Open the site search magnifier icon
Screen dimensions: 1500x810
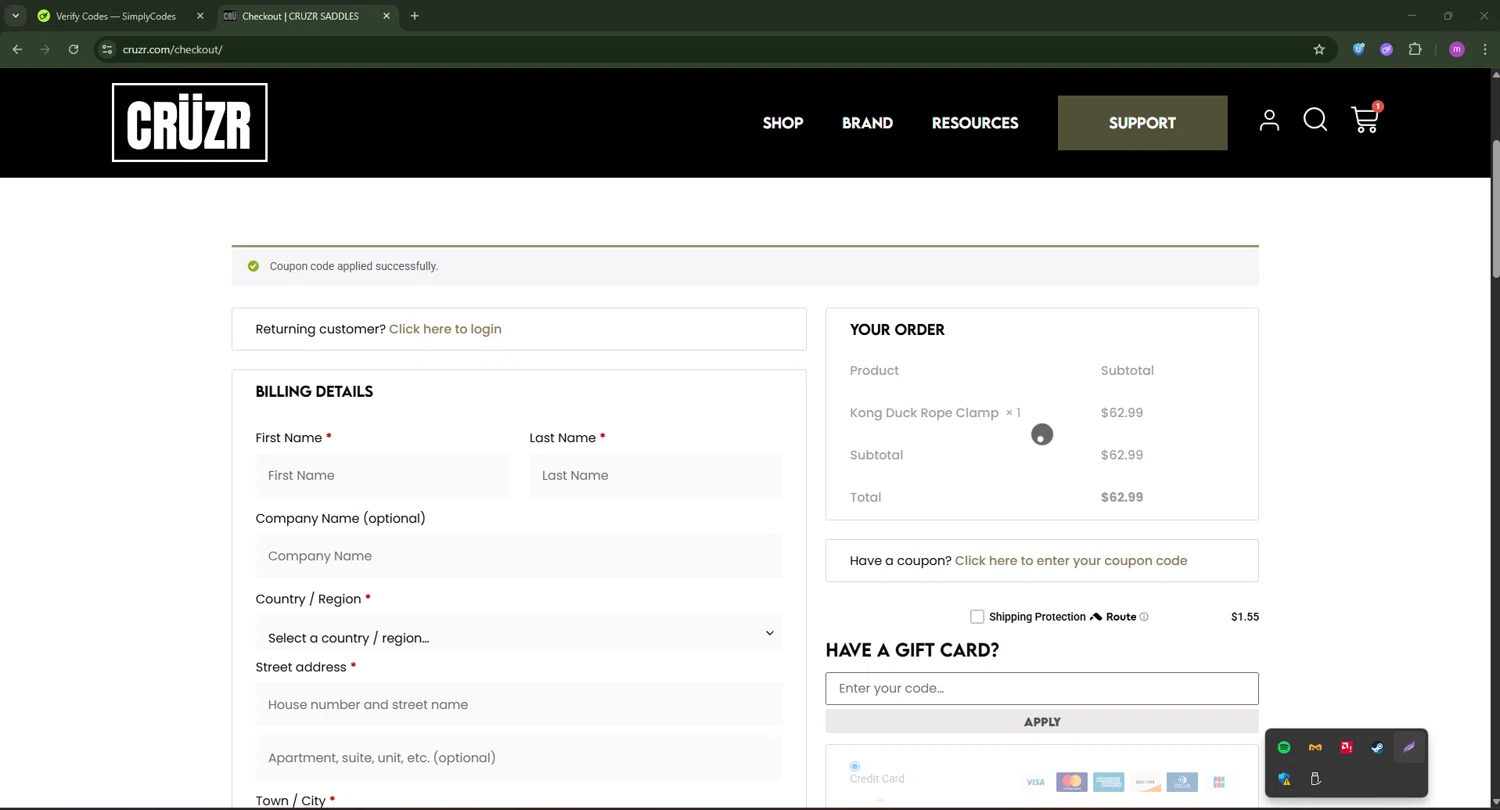point(1315,120)
